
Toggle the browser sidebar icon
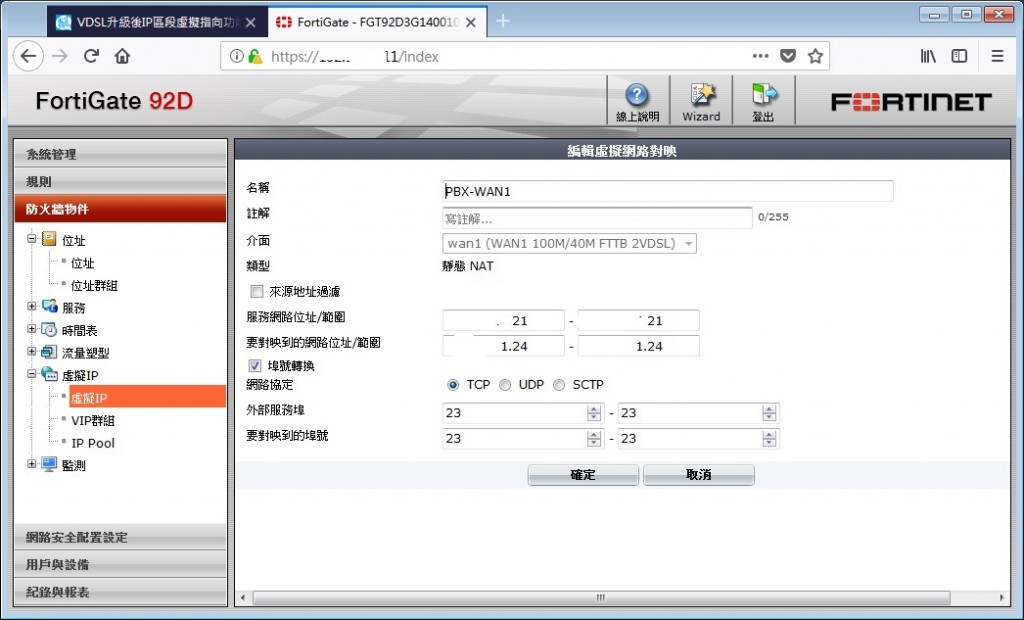959,56
